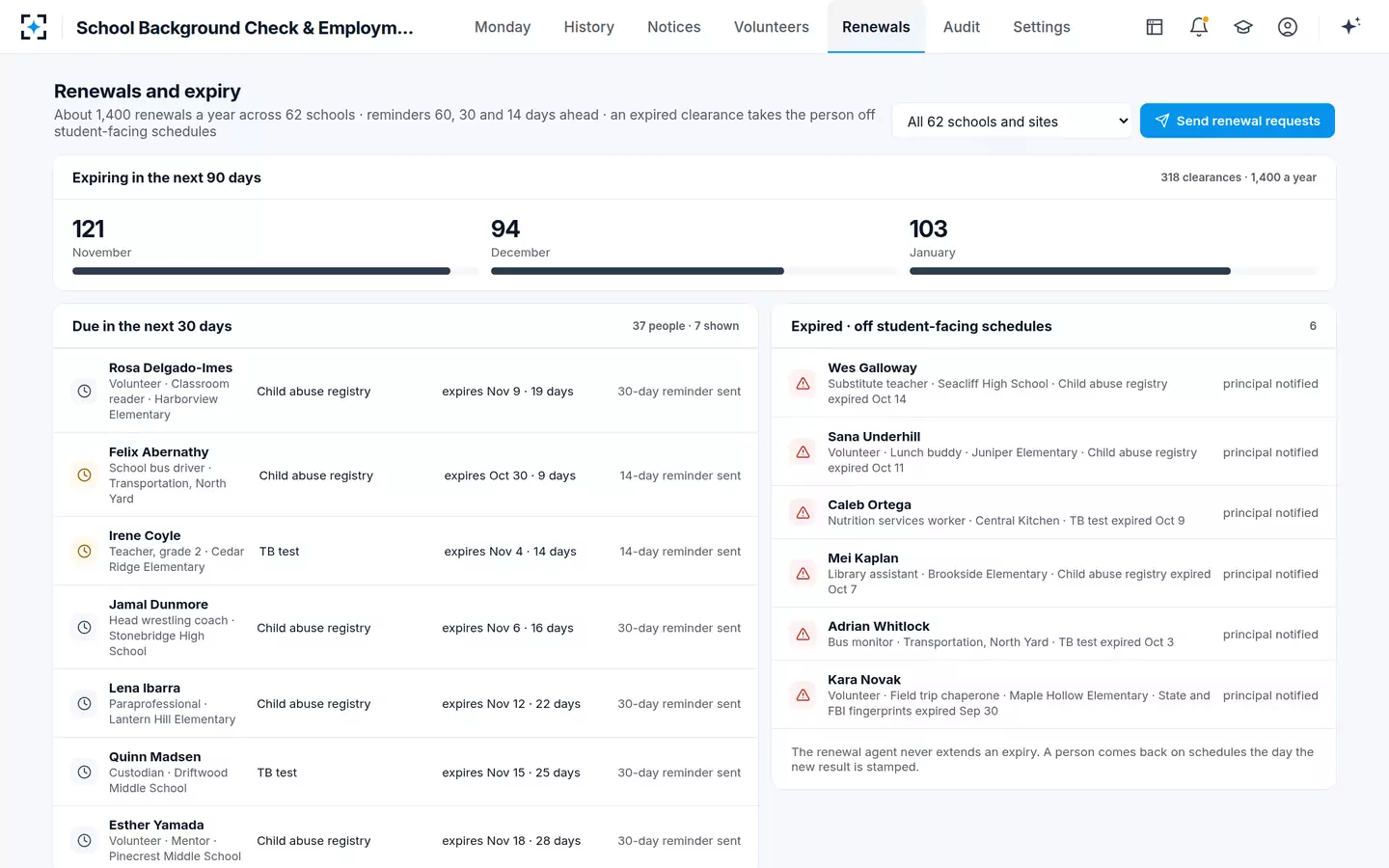The height and width of the screenshot is (868, 1389).
Task: Click the warning icon beside Mei Kaplan
Action: click(803, 574)
